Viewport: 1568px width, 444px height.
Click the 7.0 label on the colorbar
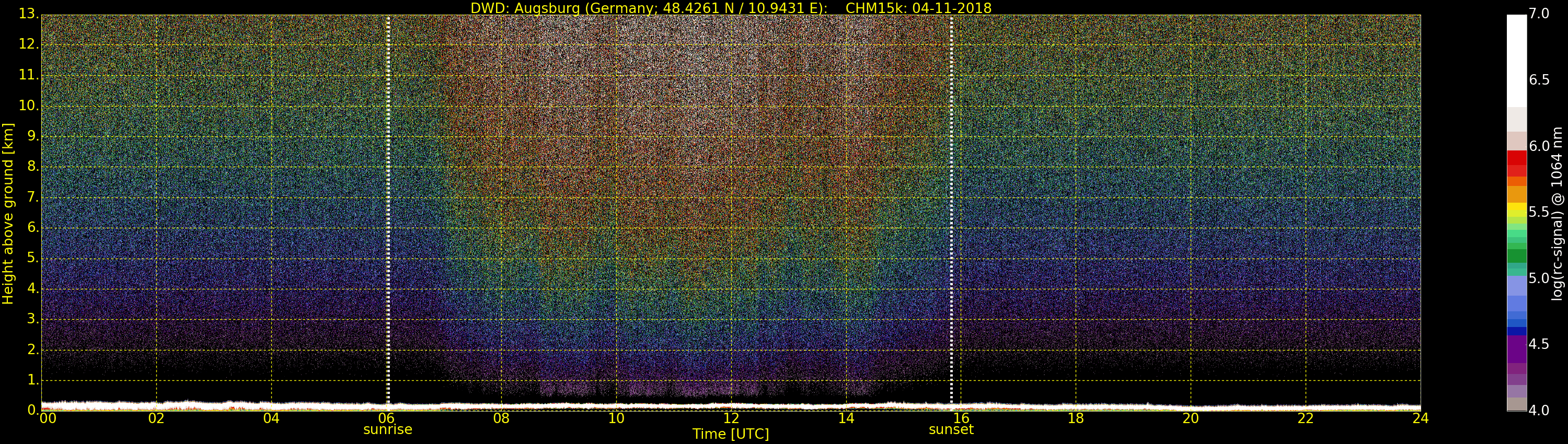pyautogui.click(x=1539, y=14)
